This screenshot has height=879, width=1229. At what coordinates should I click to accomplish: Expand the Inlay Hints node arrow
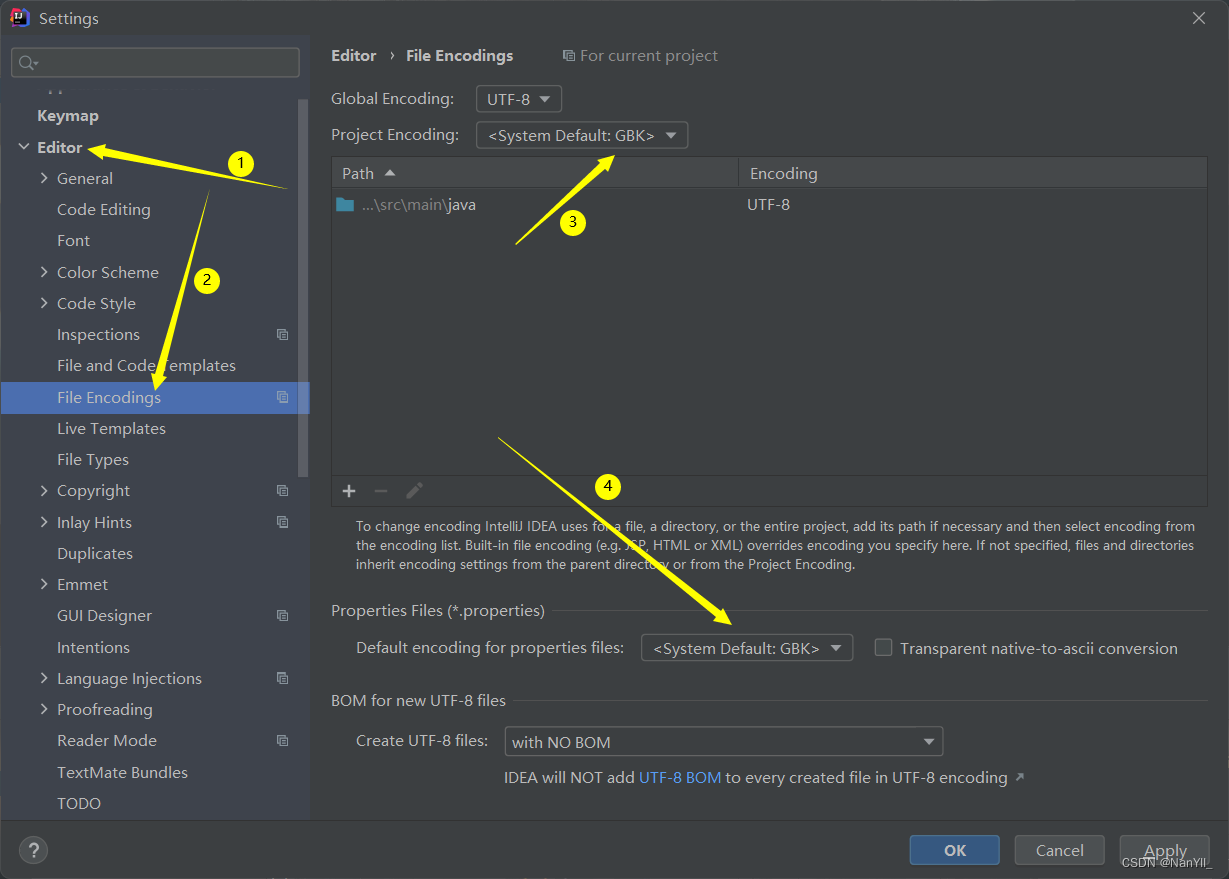(44, 522)
